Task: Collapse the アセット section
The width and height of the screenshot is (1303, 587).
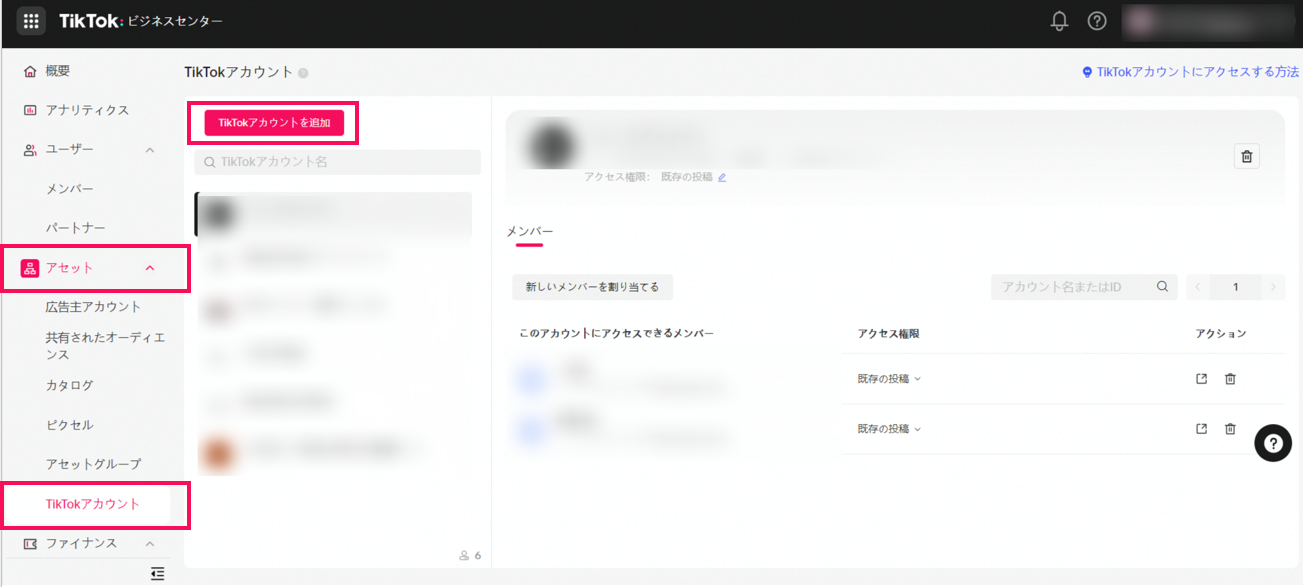Action: coord(150,268)
